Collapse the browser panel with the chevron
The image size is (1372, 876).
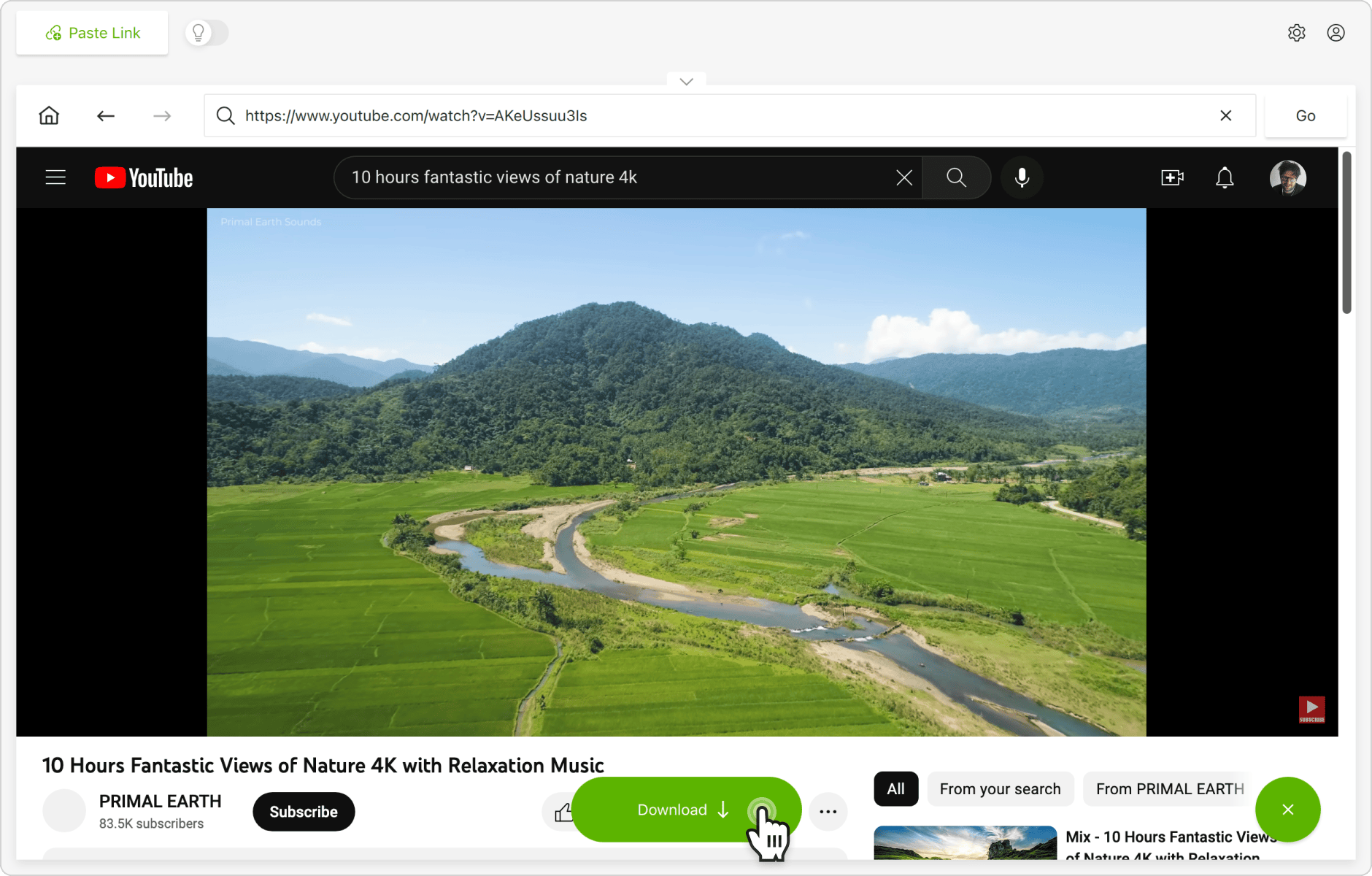pos(685,81)
